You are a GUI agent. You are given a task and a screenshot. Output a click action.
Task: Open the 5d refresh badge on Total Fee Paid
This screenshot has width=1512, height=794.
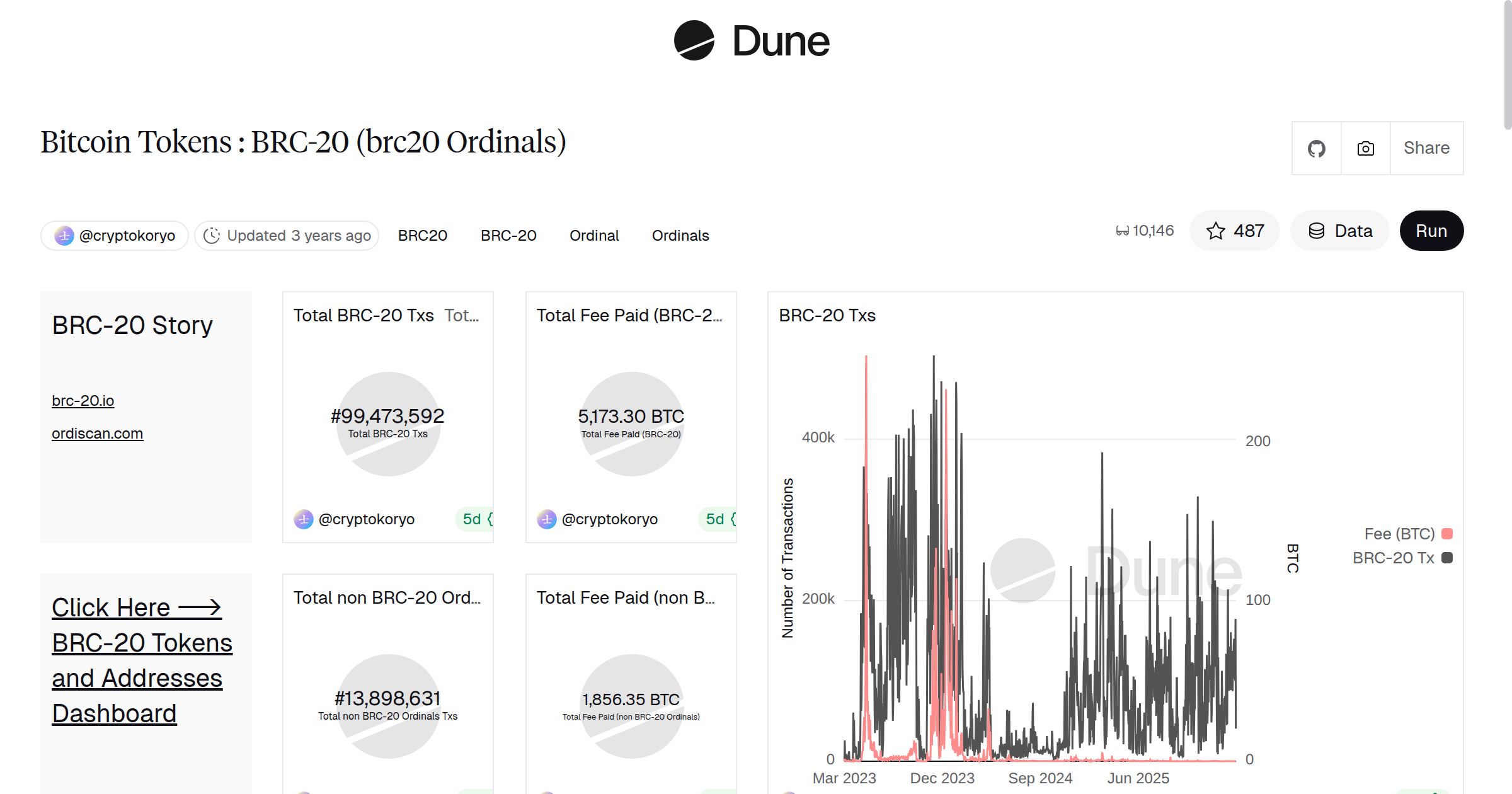[716, 519]
